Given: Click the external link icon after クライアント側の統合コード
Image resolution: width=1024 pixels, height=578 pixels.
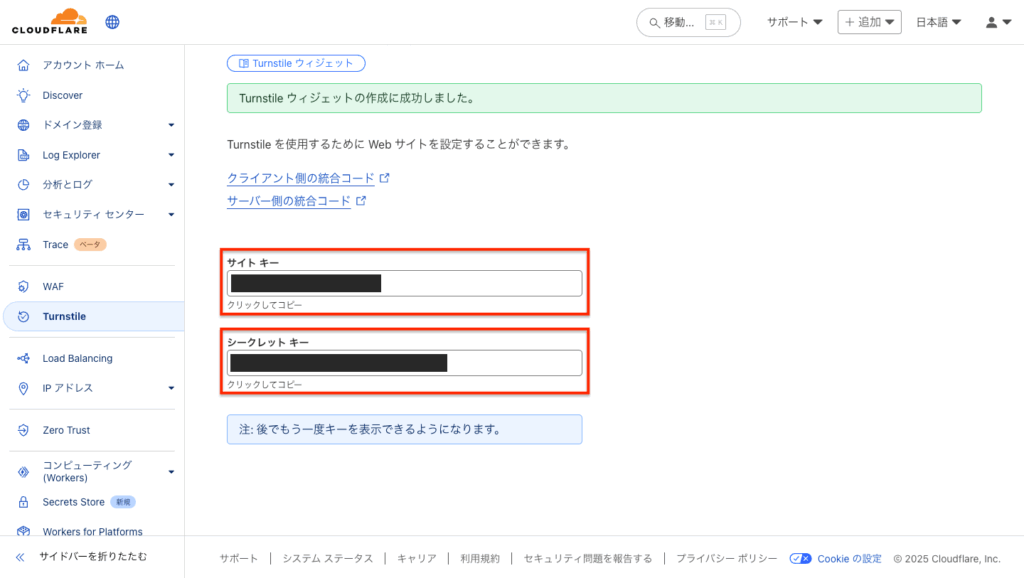Looking at the screenshot, I should tap(385, 178).
